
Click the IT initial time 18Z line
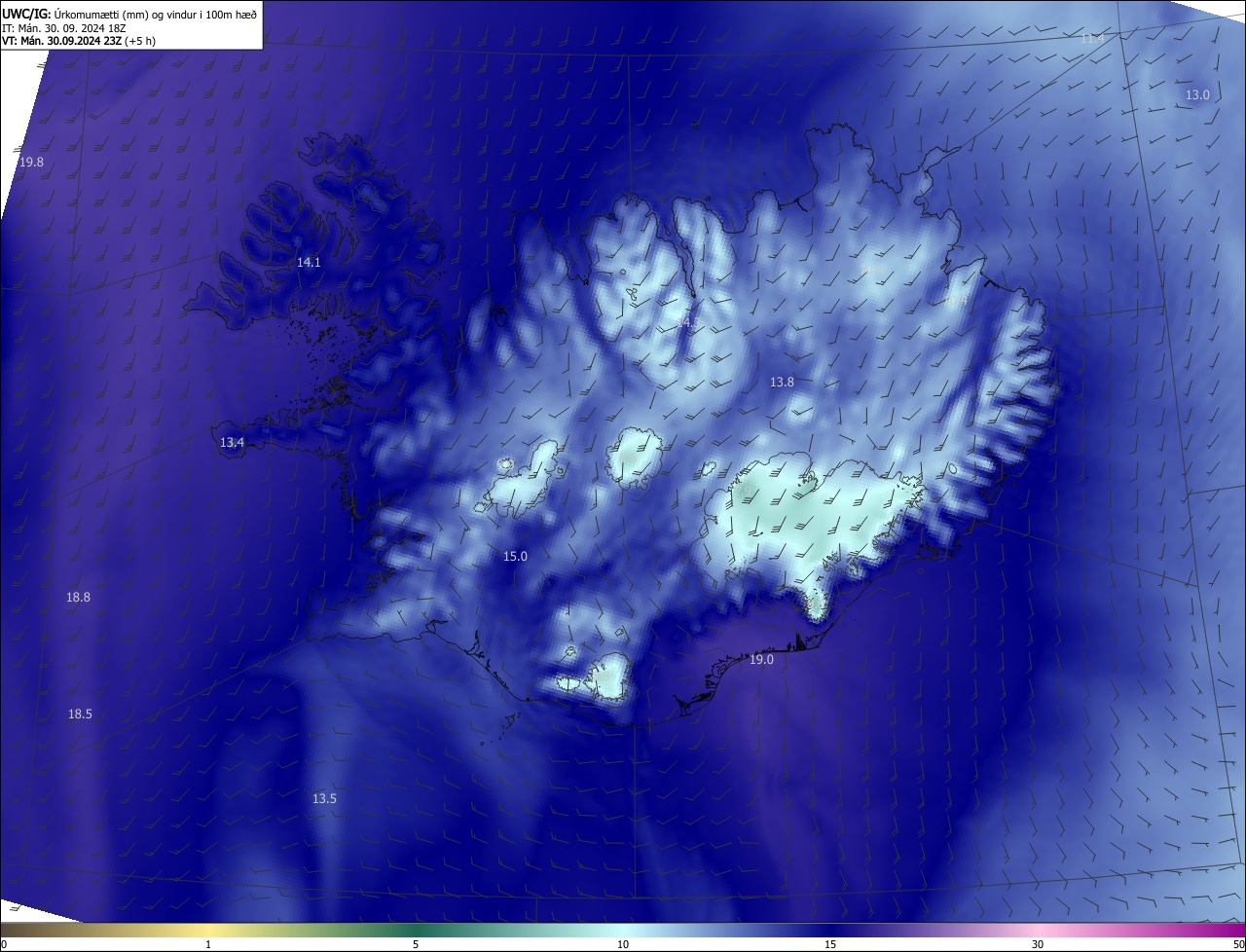64,27
